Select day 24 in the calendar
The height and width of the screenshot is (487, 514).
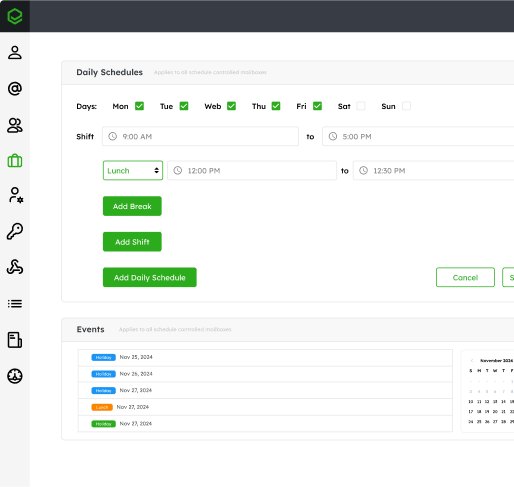(x=471, y=422)
